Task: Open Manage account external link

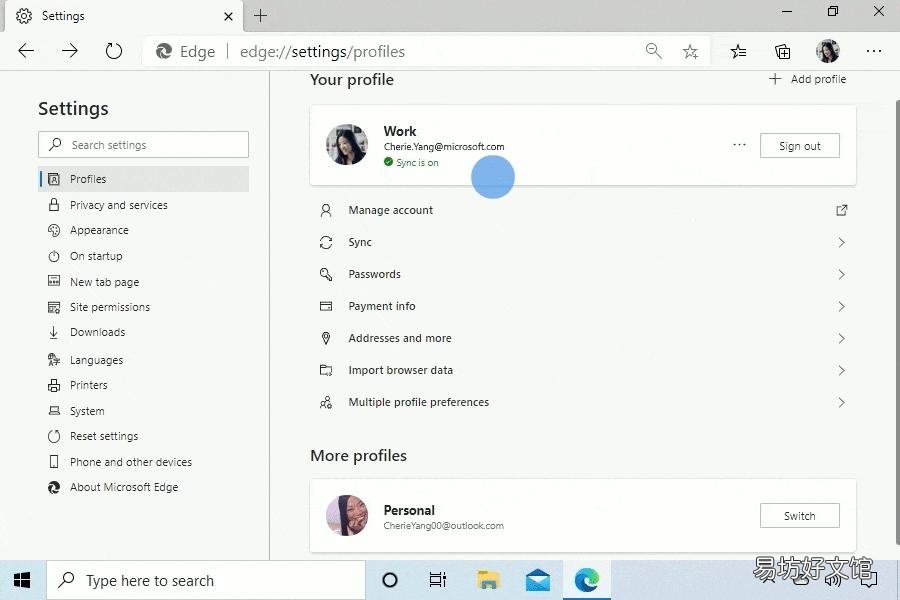Action: pyautogui.click(x=583, y=210)
